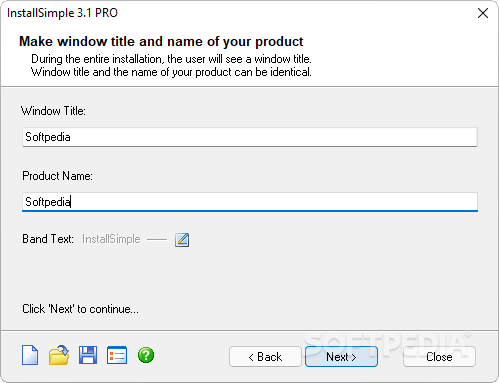
Task: Click the 'Product Name:' label
Action: click(57, 176)
